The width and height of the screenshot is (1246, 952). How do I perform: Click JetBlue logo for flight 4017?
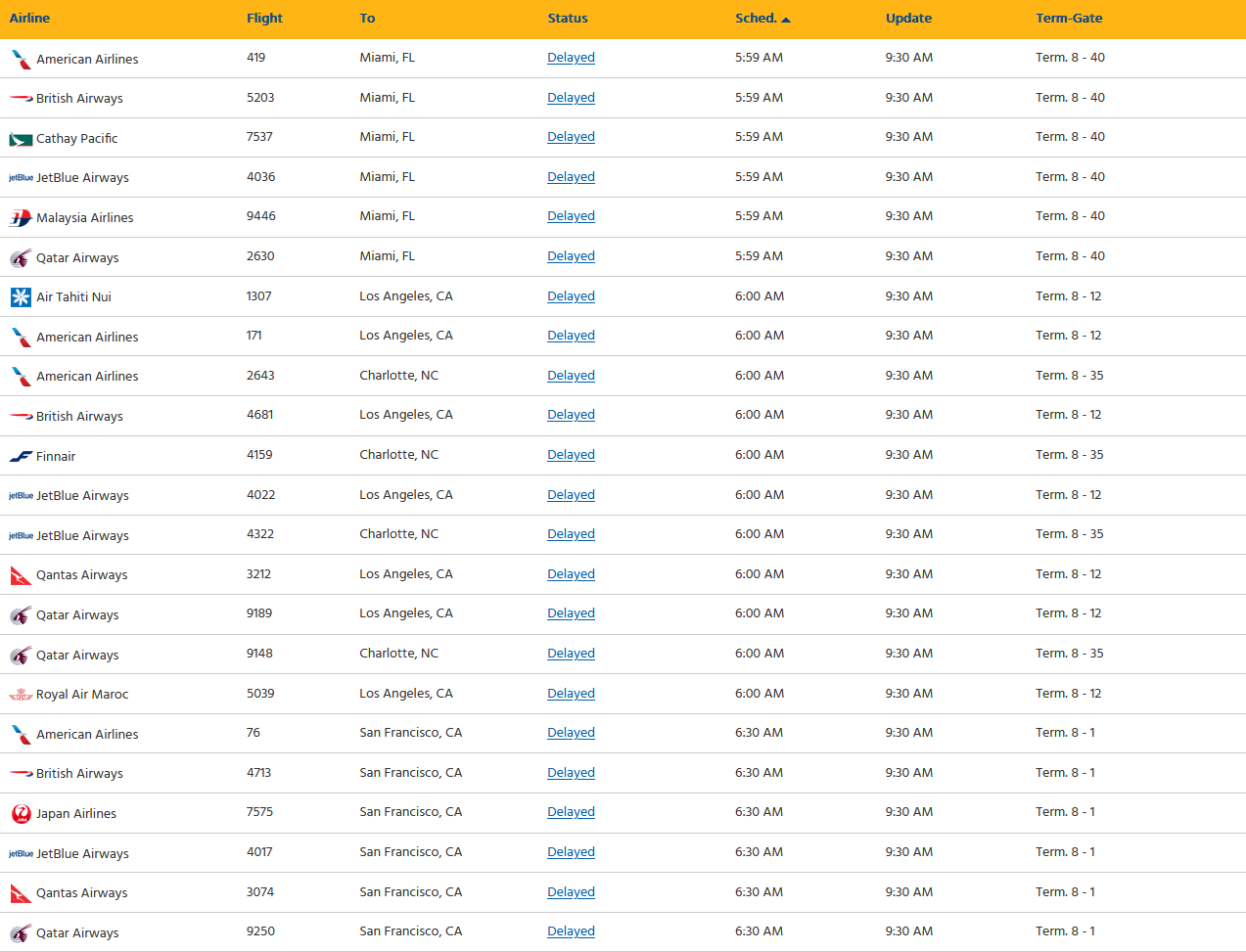coord(21,854)
